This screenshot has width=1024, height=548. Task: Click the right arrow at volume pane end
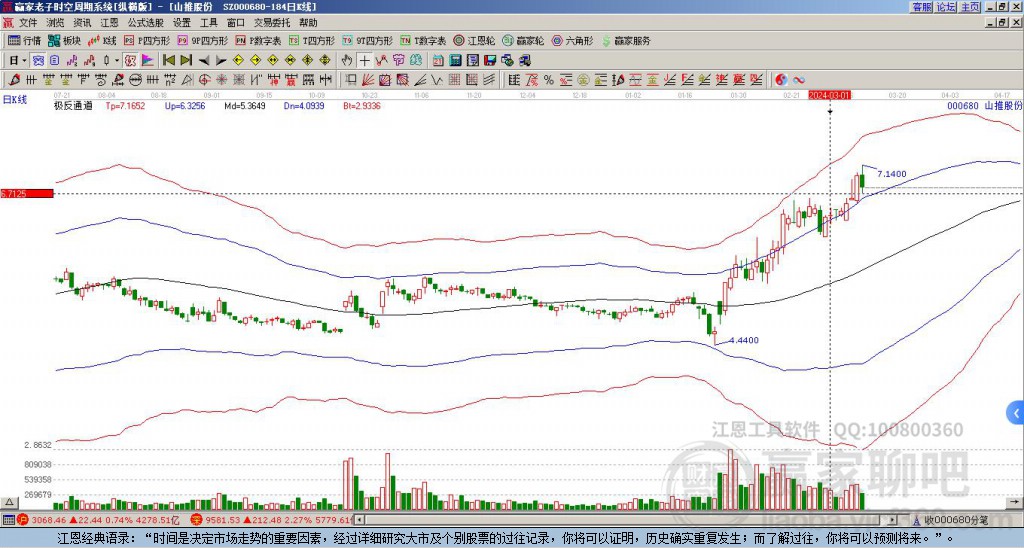(x=1017, y=502)
